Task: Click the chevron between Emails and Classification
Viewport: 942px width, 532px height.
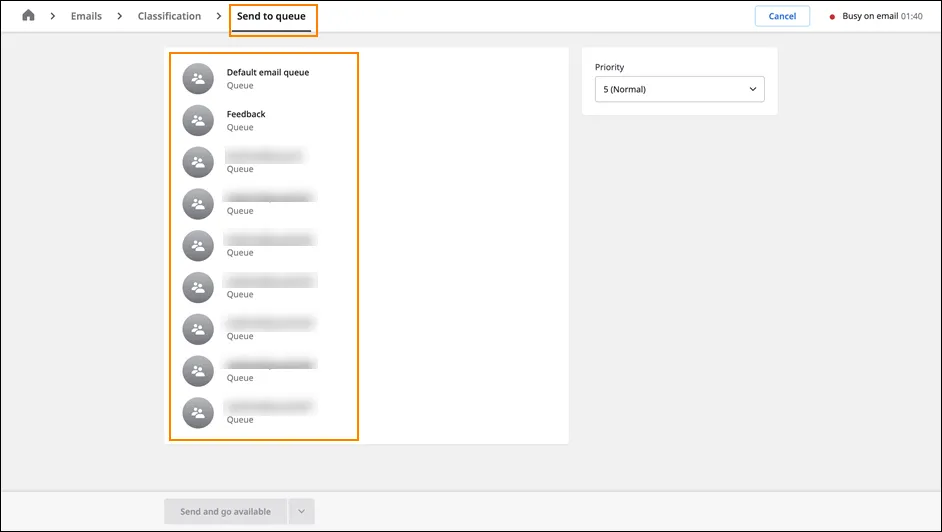Action: pos(120,16)
